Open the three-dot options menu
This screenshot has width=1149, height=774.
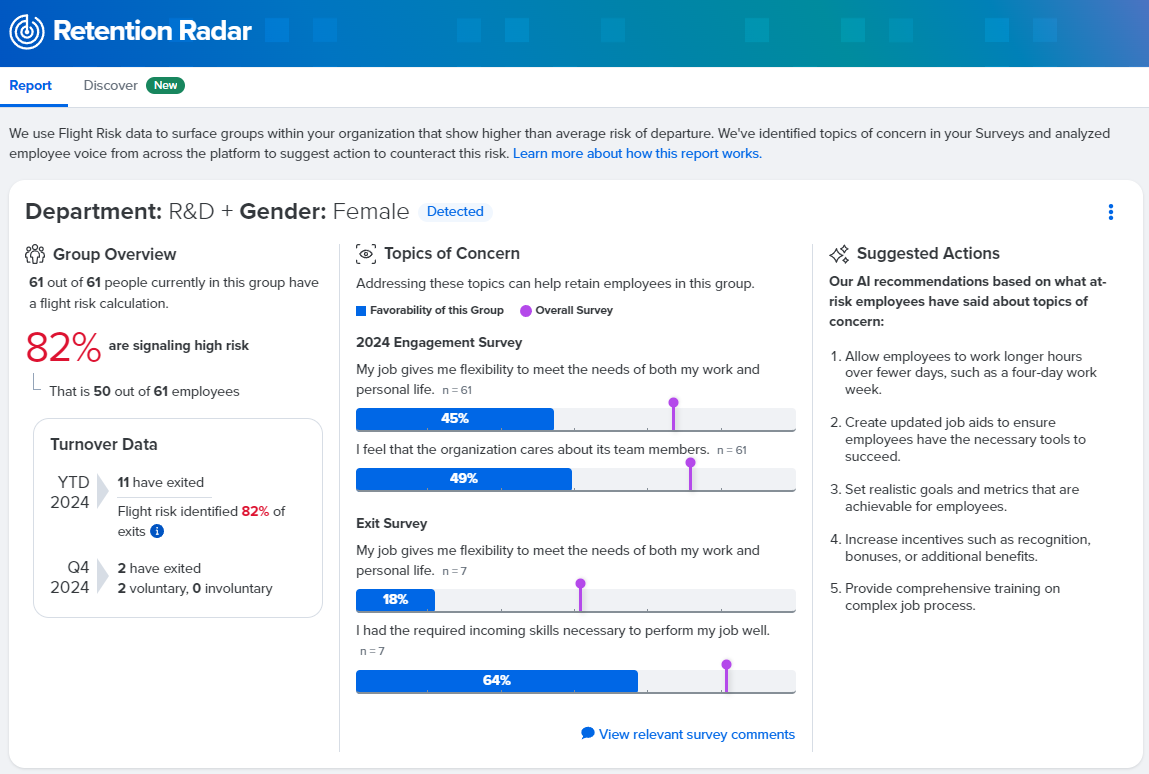1110,212
